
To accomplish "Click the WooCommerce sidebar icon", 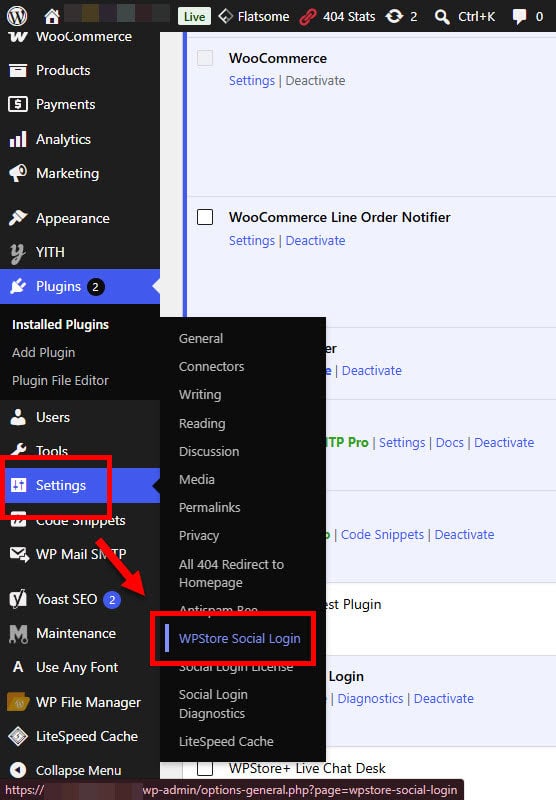I will click(x=18, y=37).
